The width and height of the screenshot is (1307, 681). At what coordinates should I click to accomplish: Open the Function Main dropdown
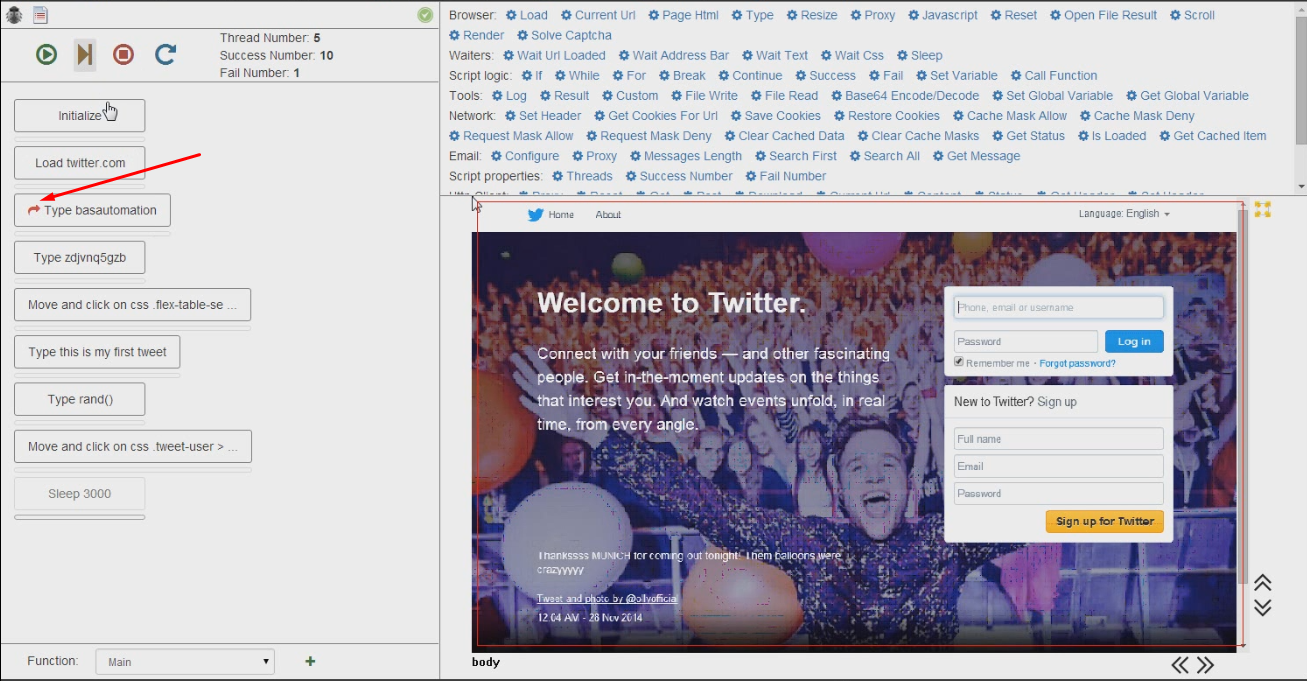point(185,662)
